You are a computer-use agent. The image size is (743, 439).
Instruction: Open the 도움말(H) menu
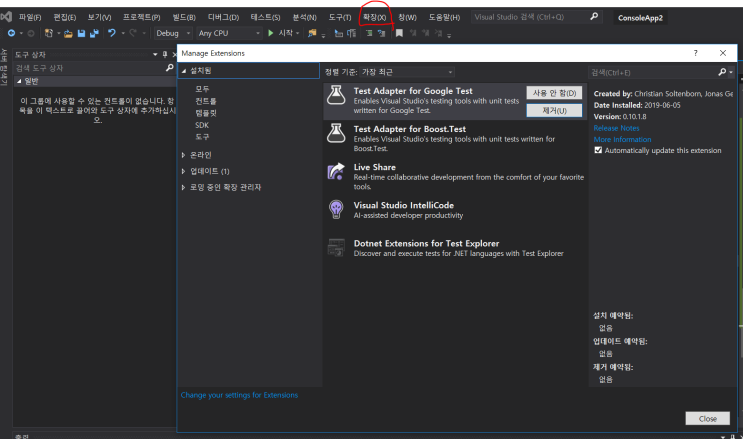click(444, 18)
